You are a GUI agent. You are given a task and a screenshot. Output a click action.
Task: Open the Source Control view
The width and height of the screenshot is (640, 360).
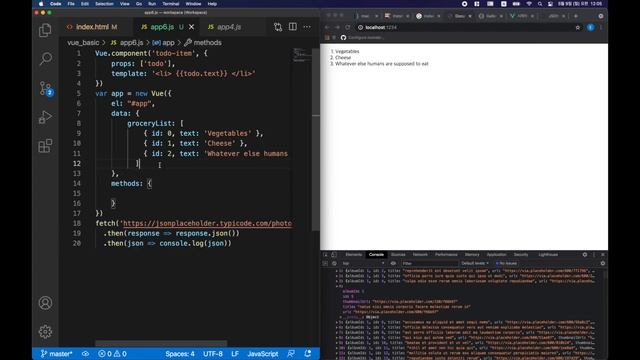[x=45, y=88]
